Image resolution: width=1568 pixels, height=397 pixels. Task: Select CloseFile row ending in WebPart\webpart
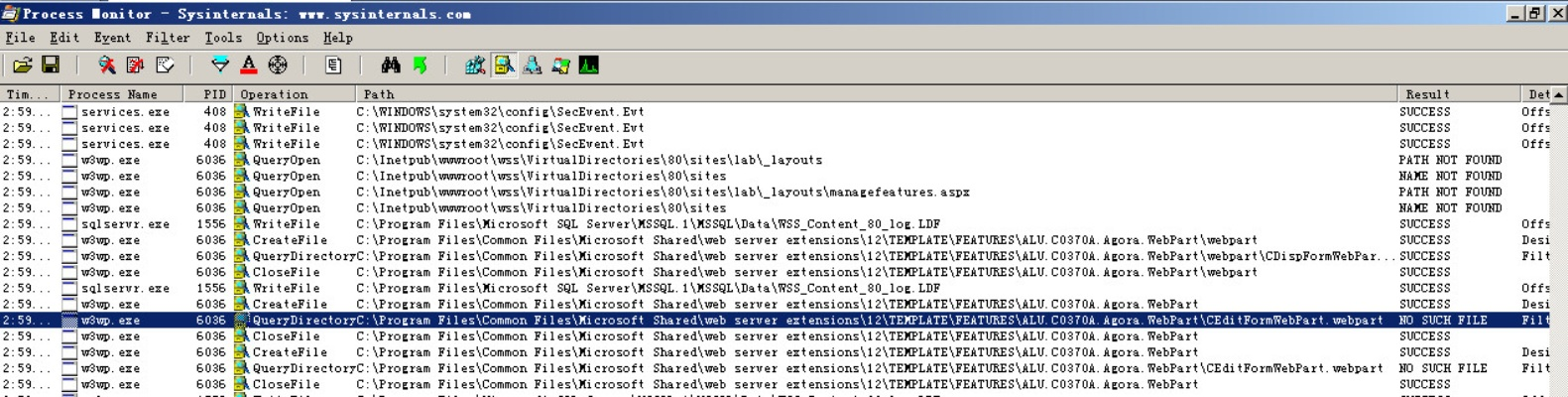776,272
